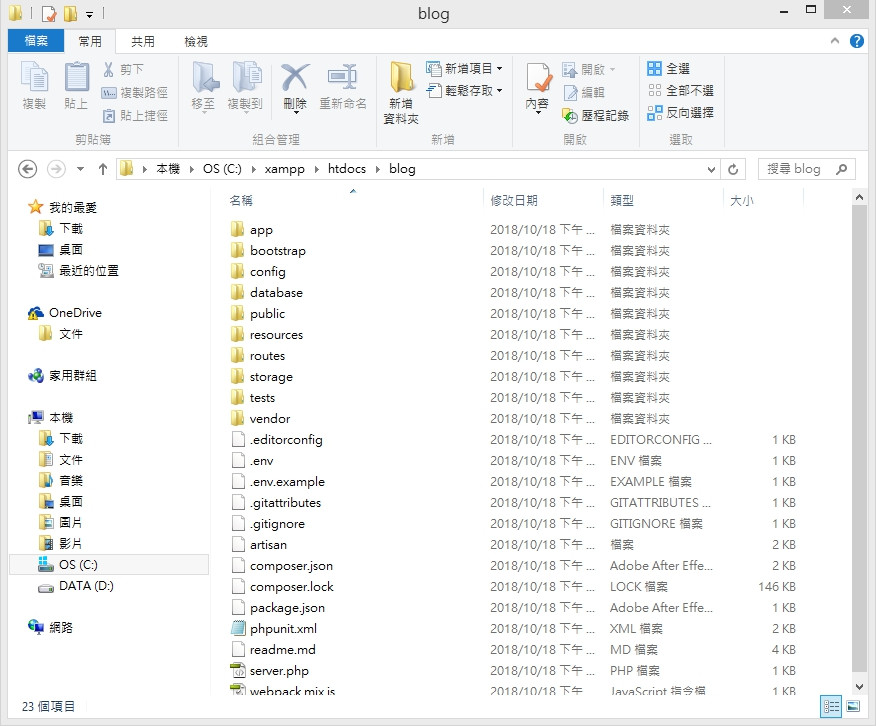
Task: Select the server.php file
Action: 279,671
